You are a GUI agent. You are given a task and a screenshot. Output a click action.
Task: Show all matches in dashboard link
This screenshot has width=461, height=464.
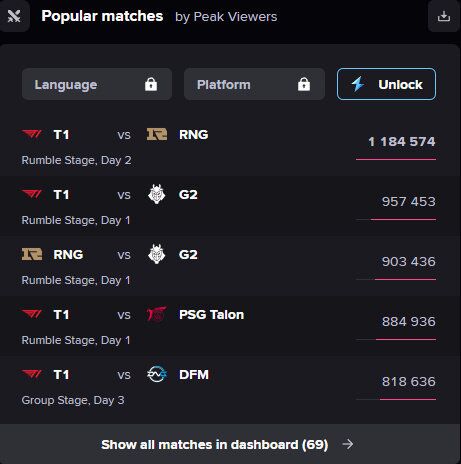coord(215,444)
